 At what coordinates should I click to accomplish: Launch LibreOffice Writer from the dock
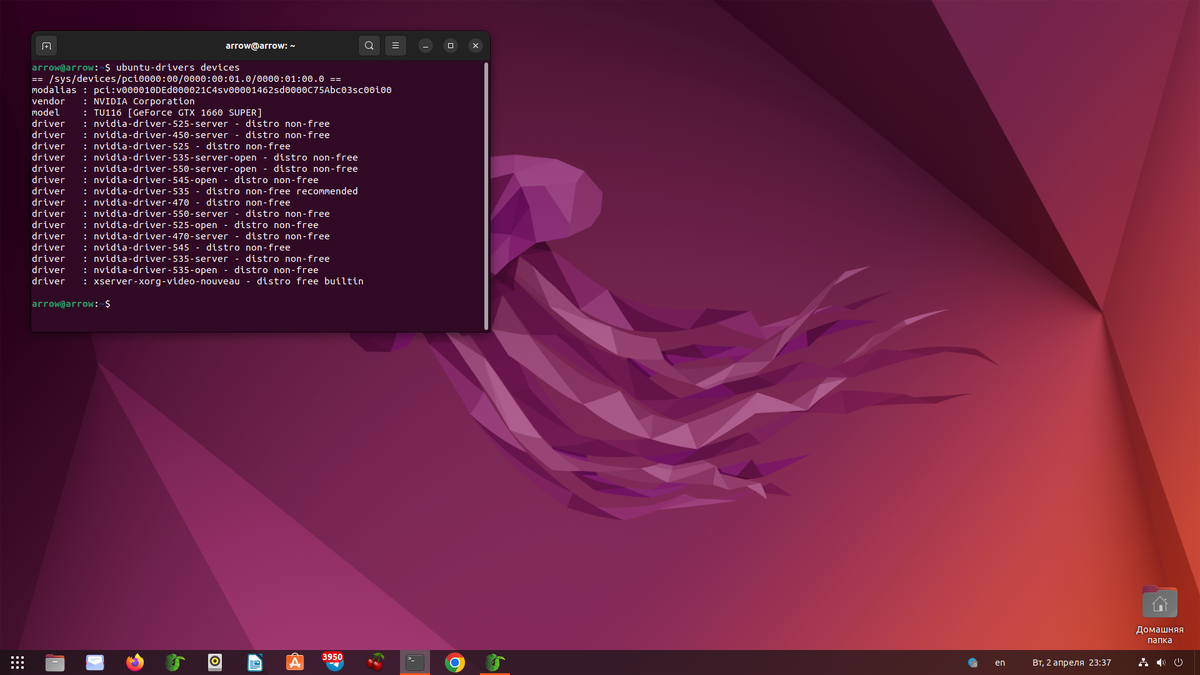(x=255, y=662)
